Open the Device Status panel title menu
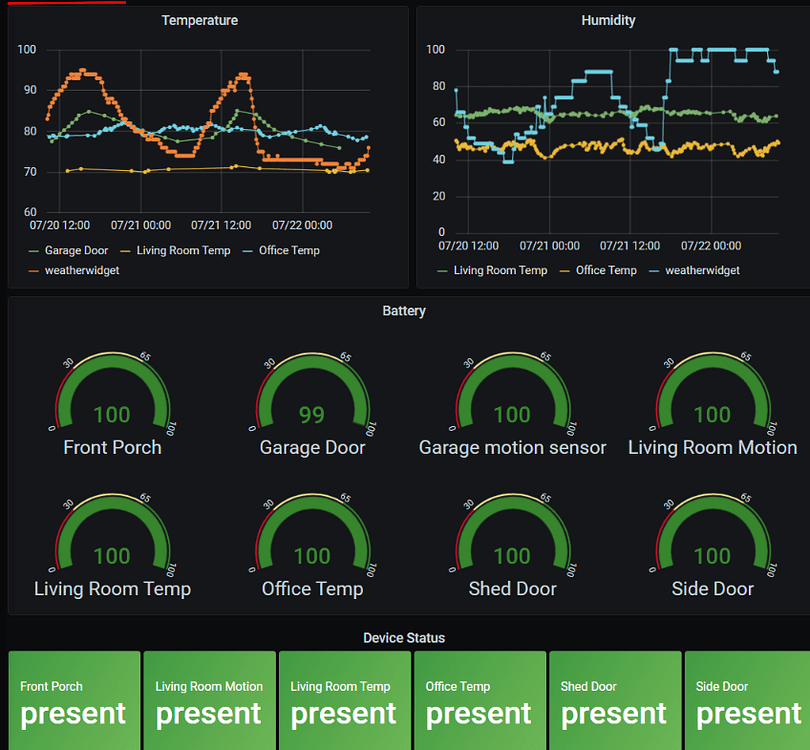 tap(404, 637)
